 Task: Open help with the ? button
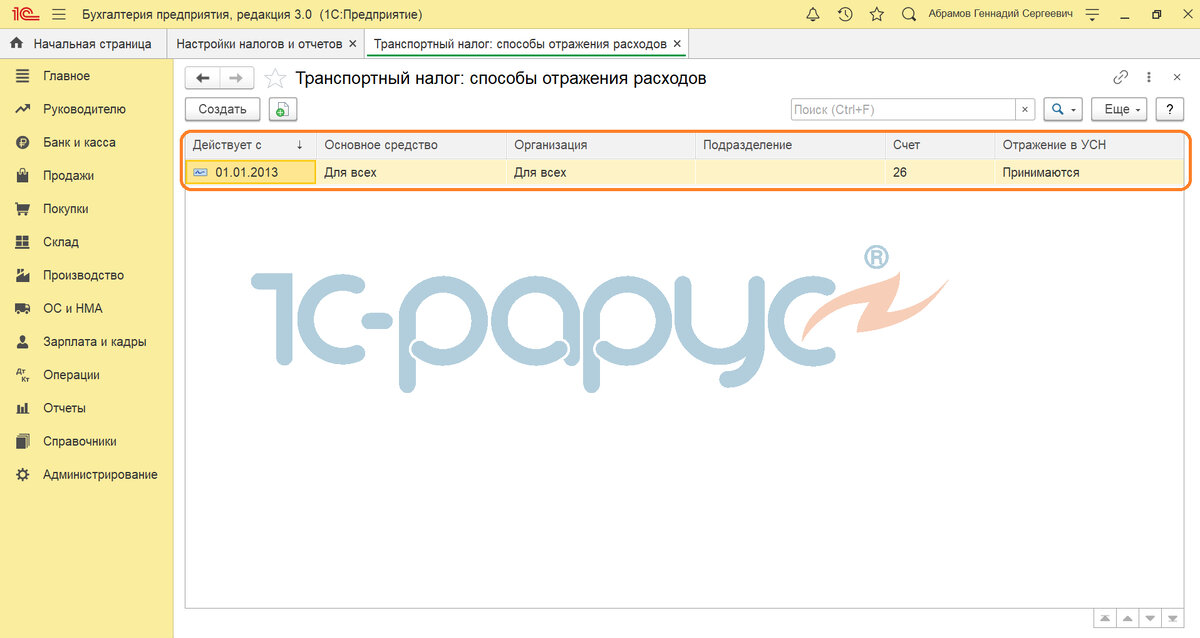point(1170,109)
